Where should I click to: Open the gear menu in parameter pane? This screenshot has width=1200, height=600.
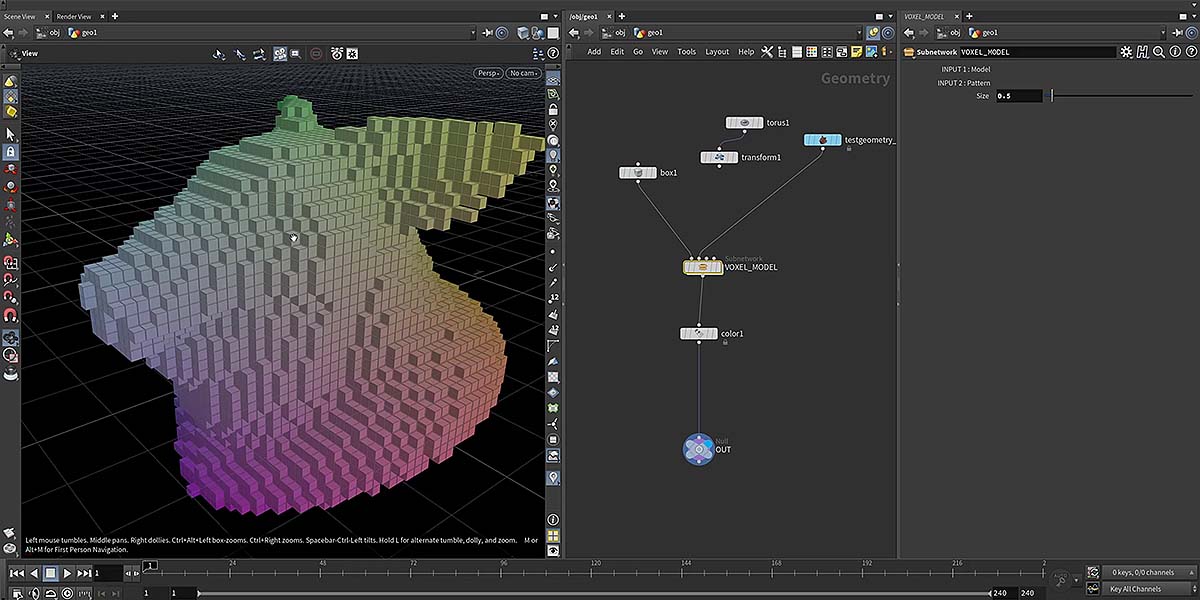click(x=1127, y=52)
